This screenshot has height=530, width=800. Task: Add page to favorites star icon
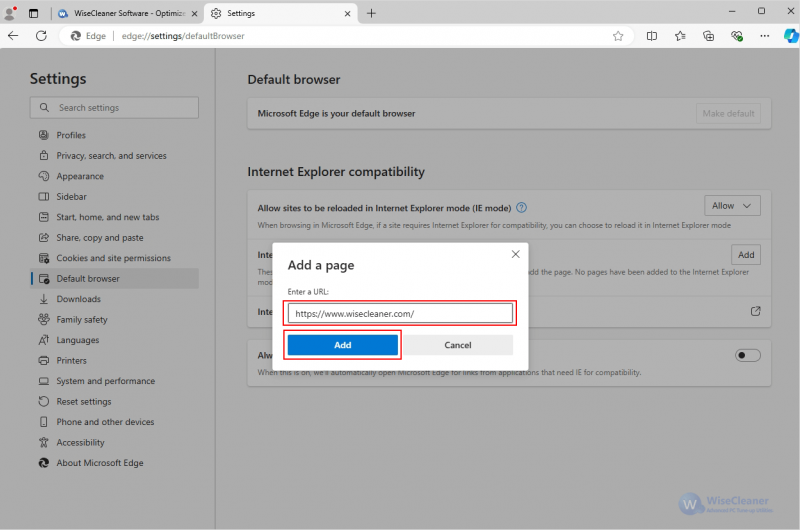pos(618,36)
